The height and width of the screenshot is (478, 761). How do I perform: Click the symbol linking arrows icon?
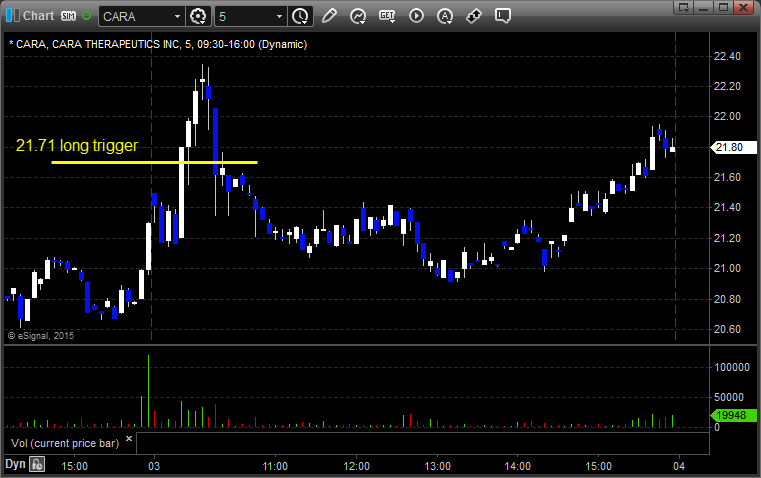tap(474, 16)
